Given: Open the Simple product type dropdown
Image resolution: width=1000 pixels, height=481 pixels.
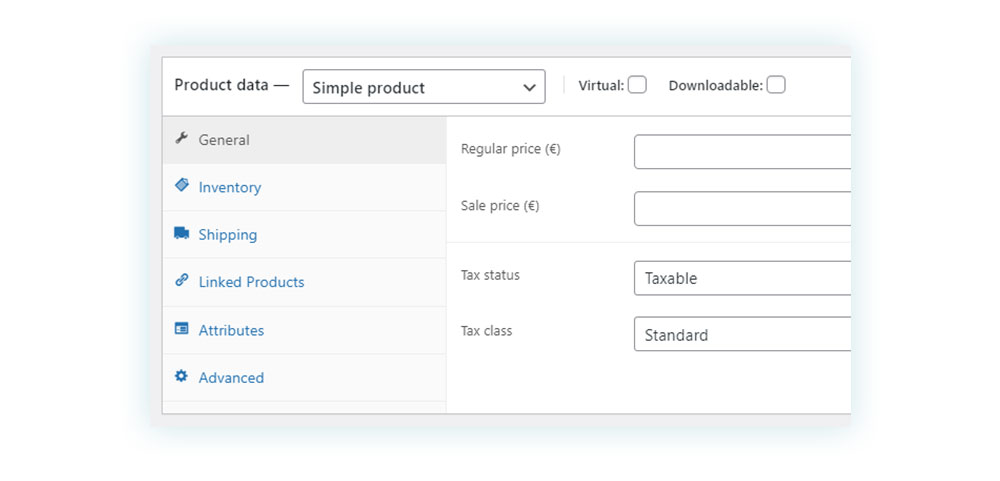Looking at the screenshot, I should click(424, 87).
